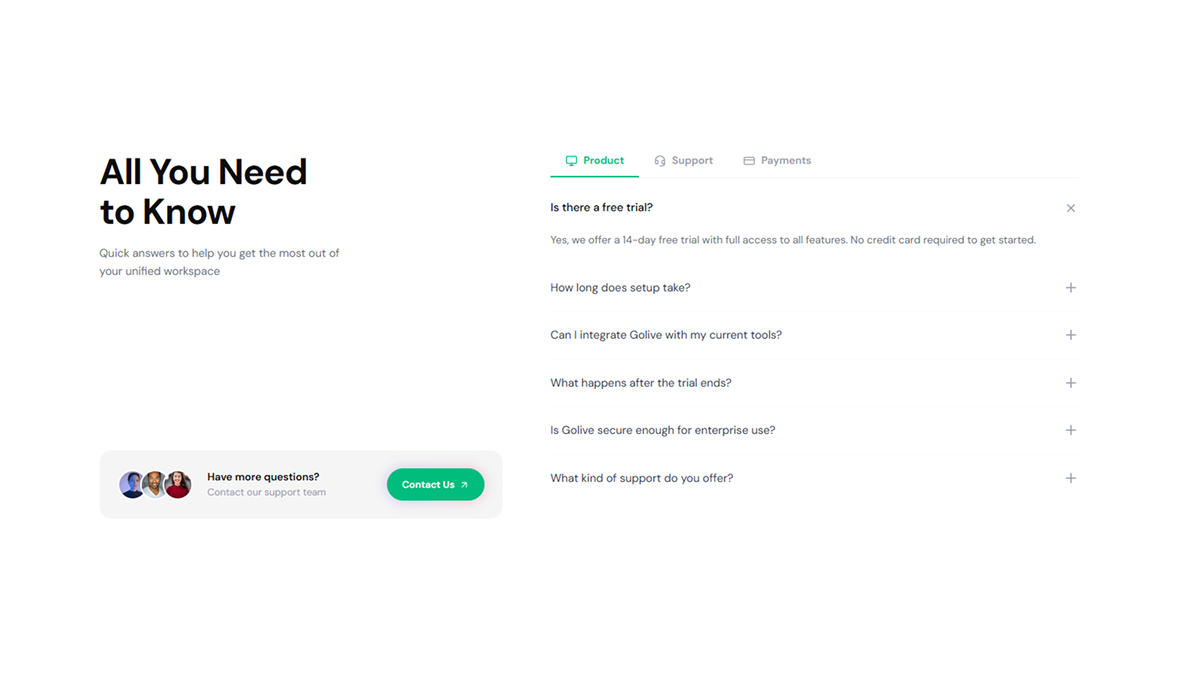The image size is (1200, 675).
Task: Click the credit card icon beside Payments
Action: pyautogui.click(x=748, y=160)
